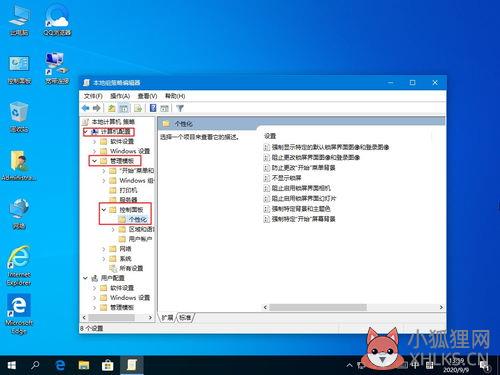Click the 所有设置 tree node
Viewport: 500px width, 375px height.
126,268
